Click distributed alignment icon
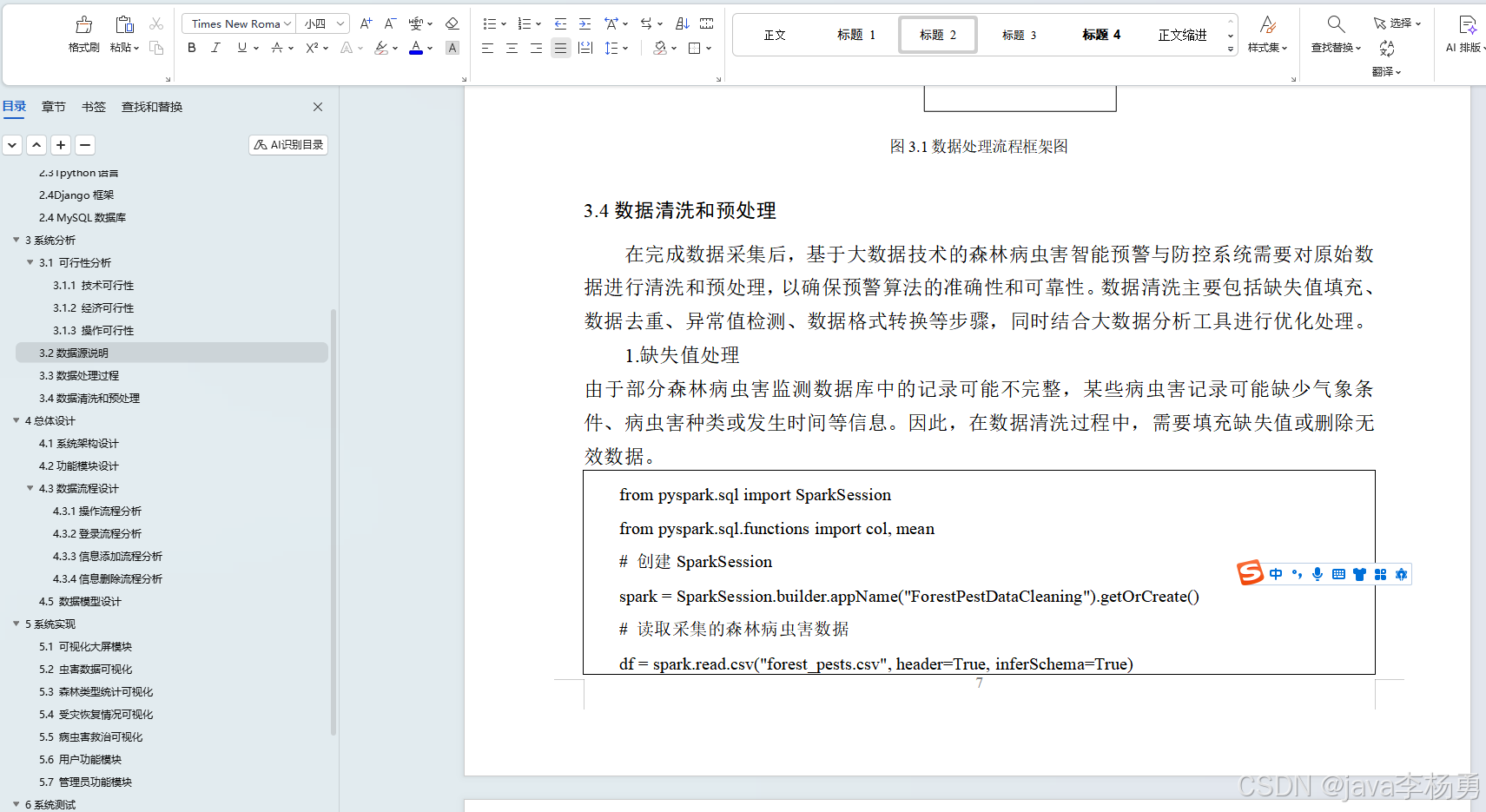 click(585, 48)
